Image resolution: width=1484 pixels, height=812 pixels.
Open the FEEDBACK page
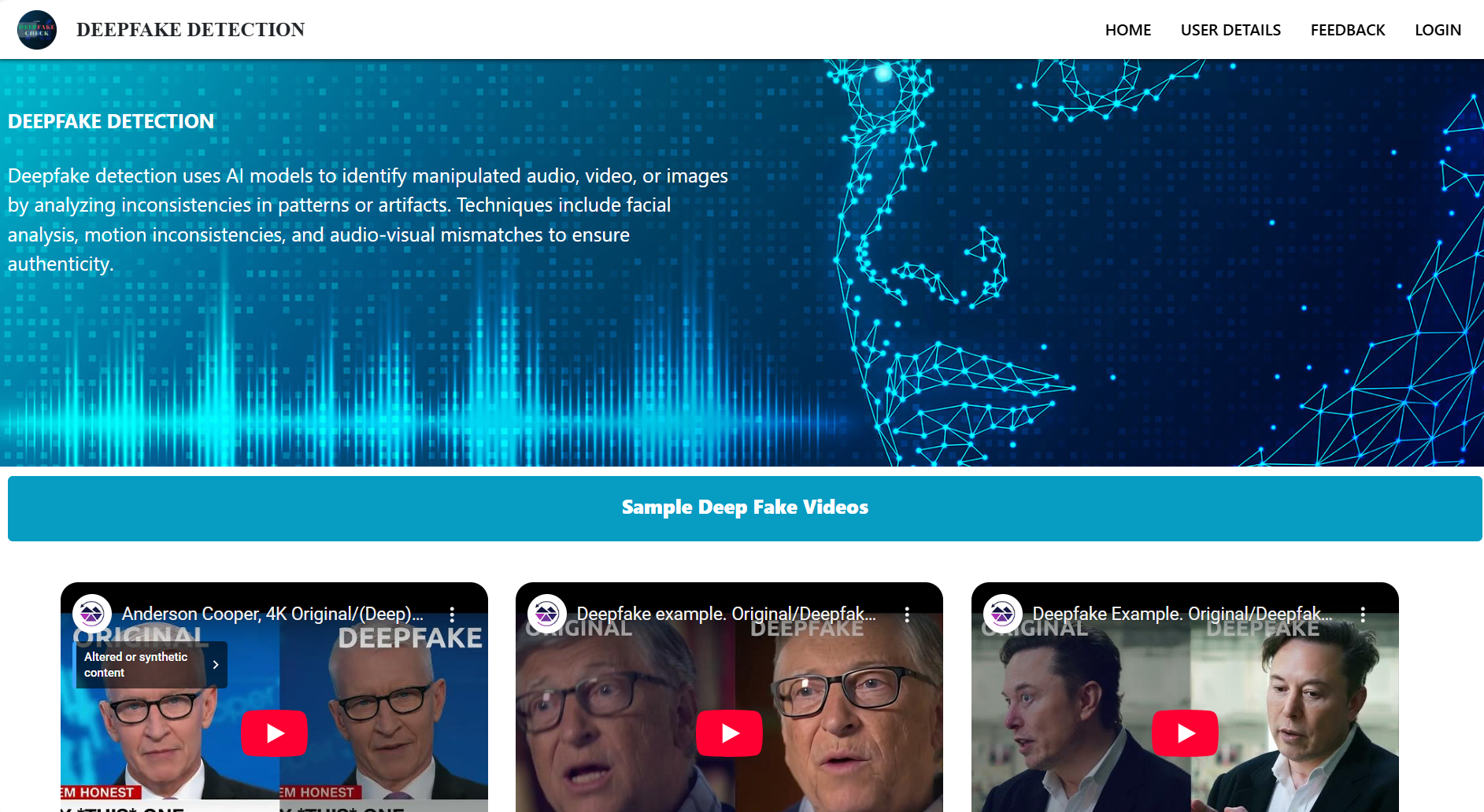click(x=1347, y=30)
